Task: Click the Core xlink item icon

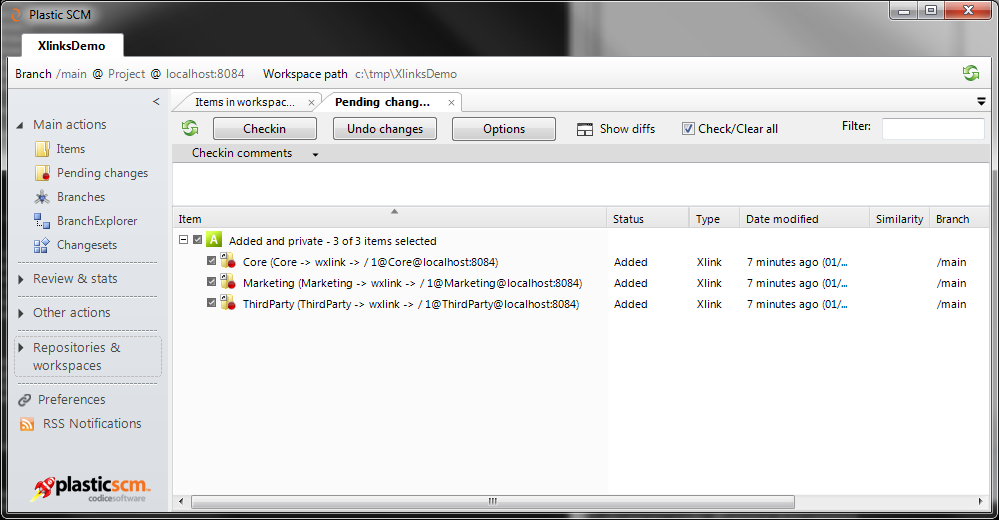Action: pos(228,261)
